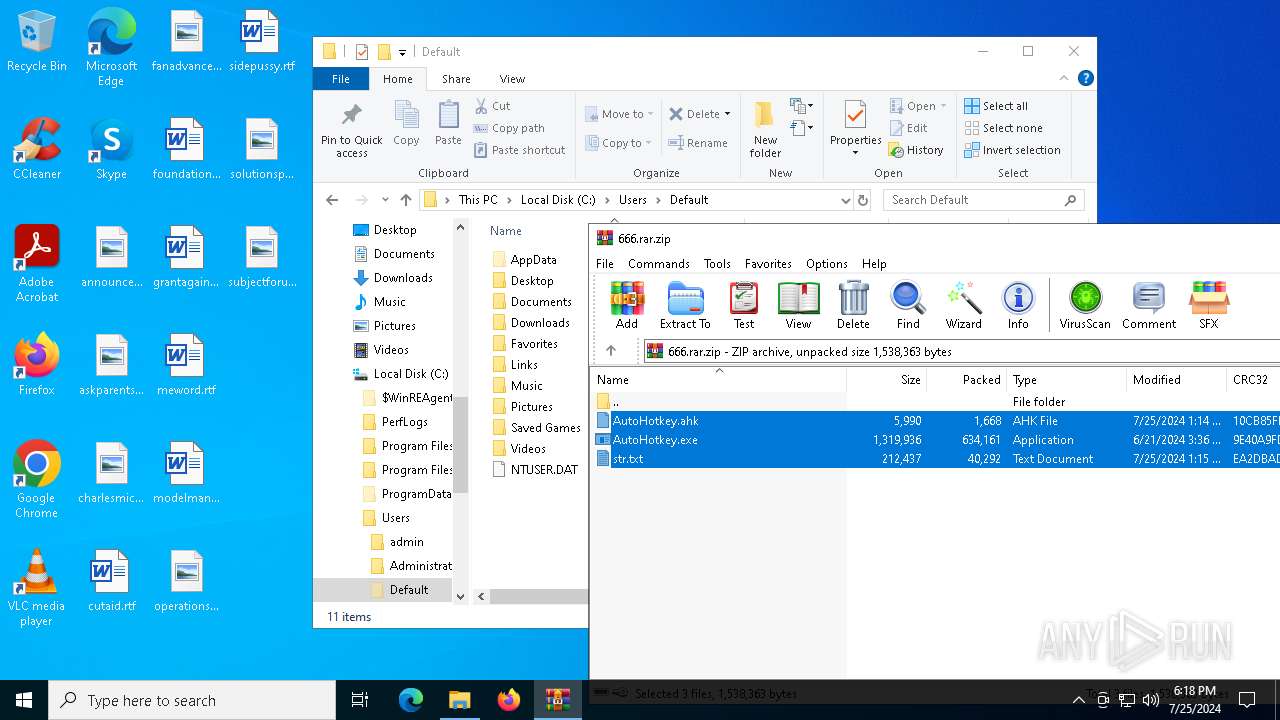Select the Google Chrome desktop icon
The width and height of the screenshot is (1280, 720).
coord(36,480)
